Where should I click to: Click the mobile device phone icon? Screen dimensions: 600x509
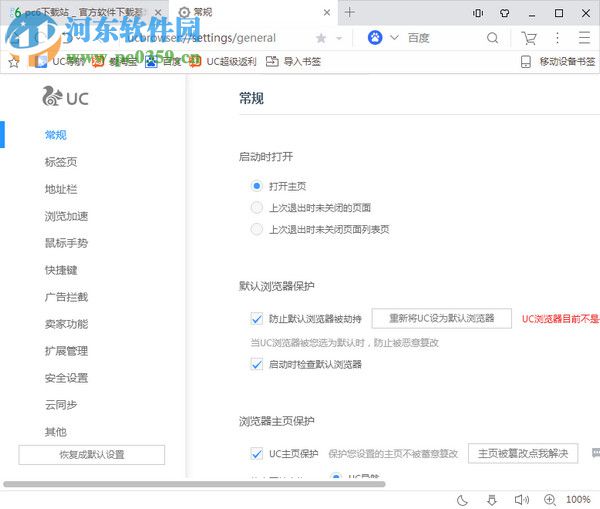pos(526,62)
